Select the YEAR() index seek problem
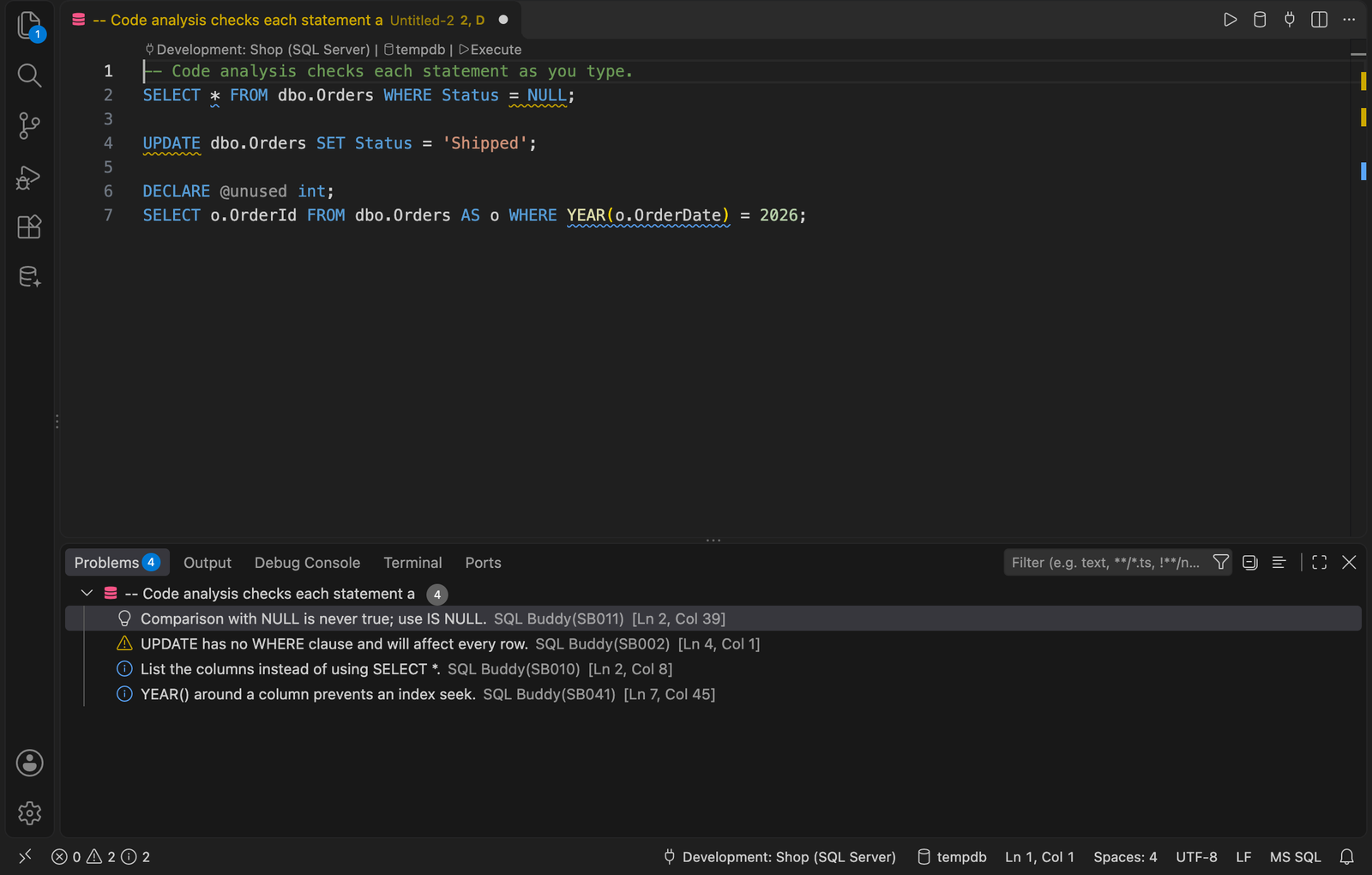This screenshot has width=1372, height=875. pos(713,694)
